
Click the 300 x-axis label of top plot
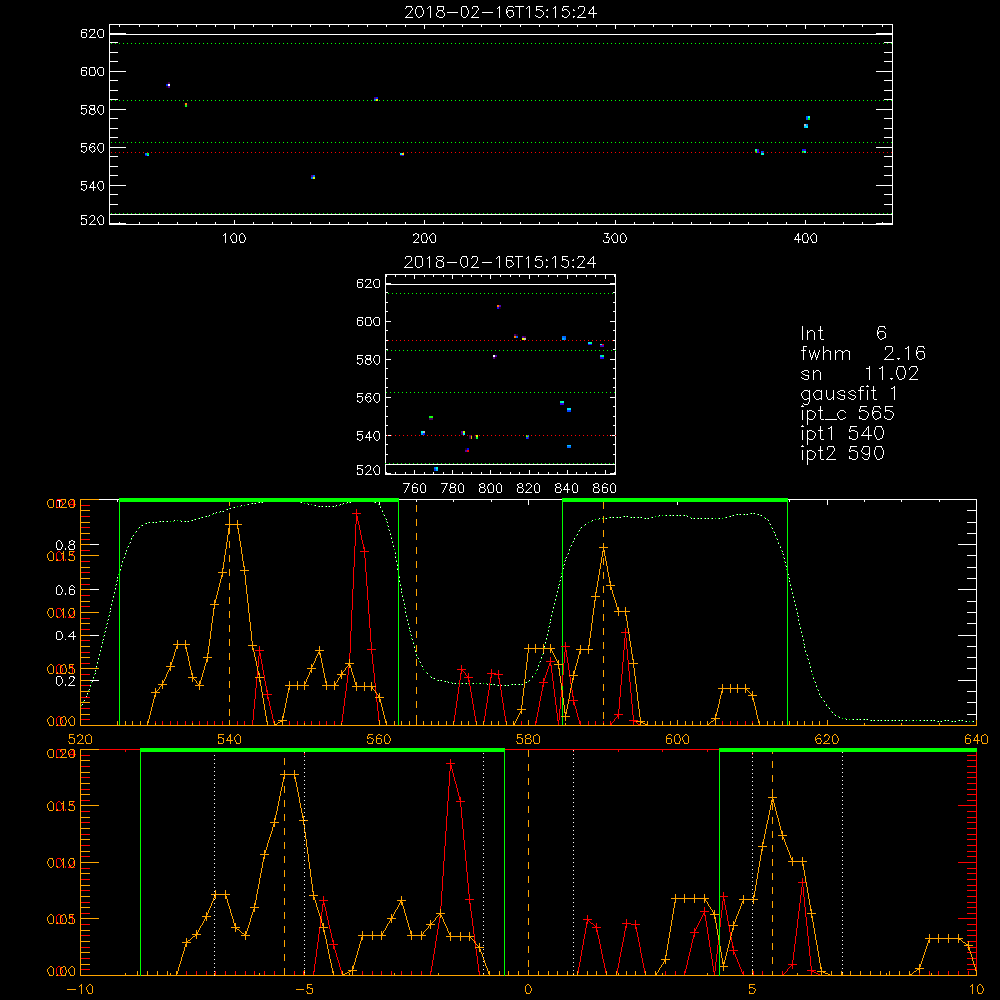point(615,239)
